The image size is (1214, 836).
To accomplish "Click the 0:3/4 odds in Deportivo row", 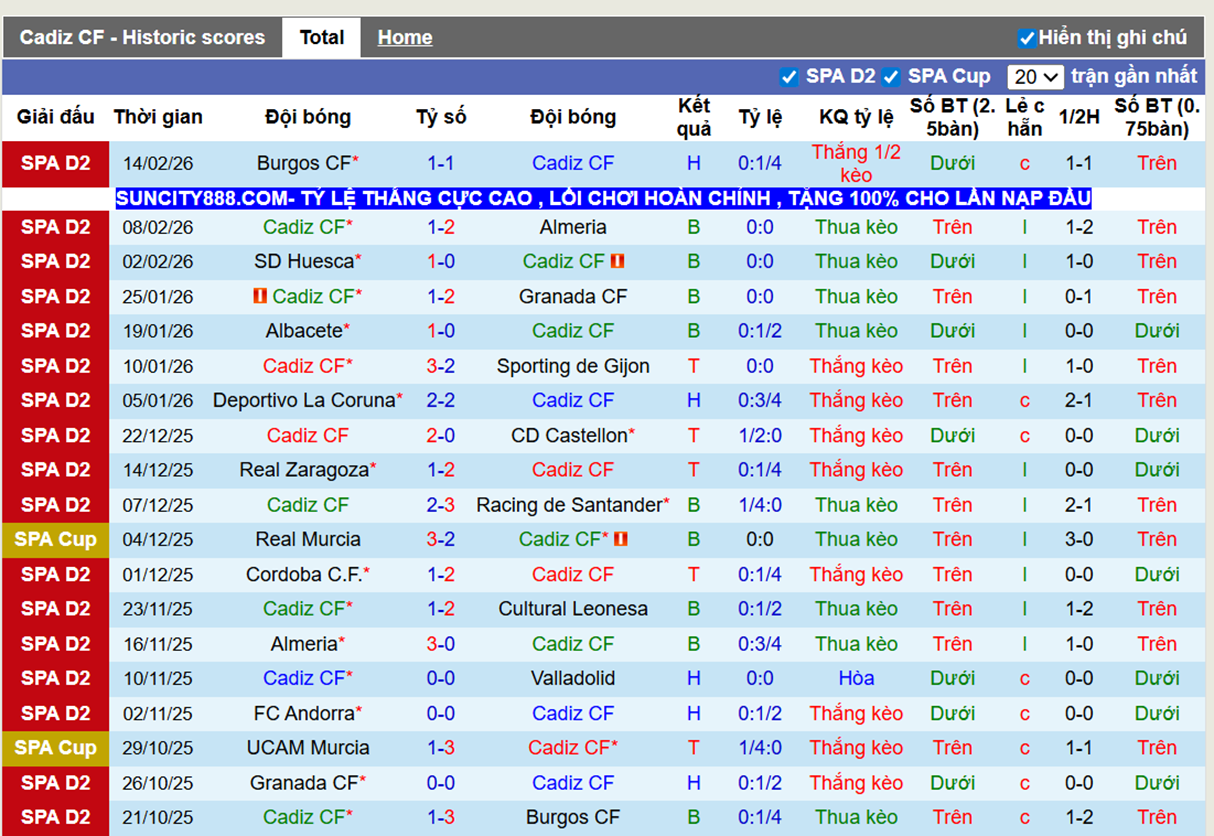I will tap(760, 400).
